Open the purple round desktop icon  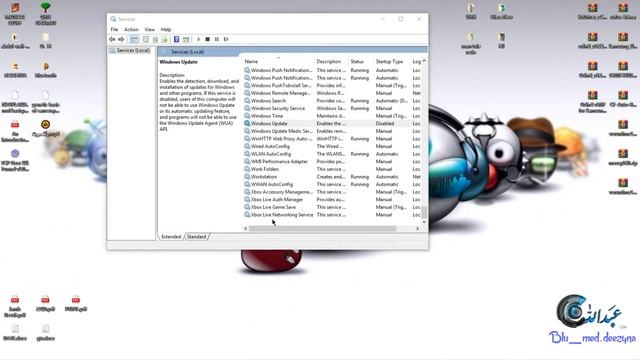pos(15,153)
